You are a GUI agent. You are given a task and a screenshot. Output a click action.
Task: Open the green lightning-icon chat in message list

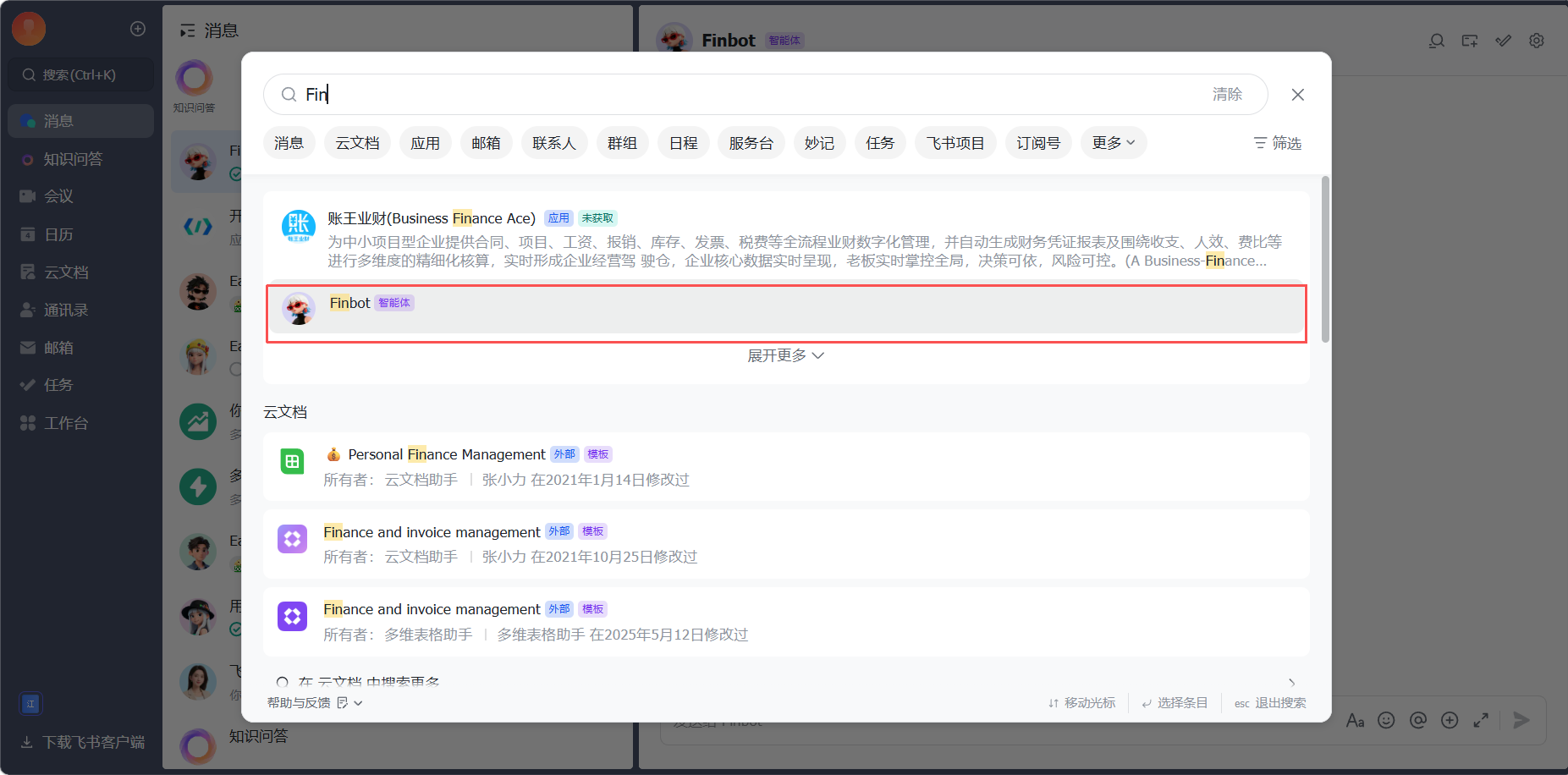198,486
